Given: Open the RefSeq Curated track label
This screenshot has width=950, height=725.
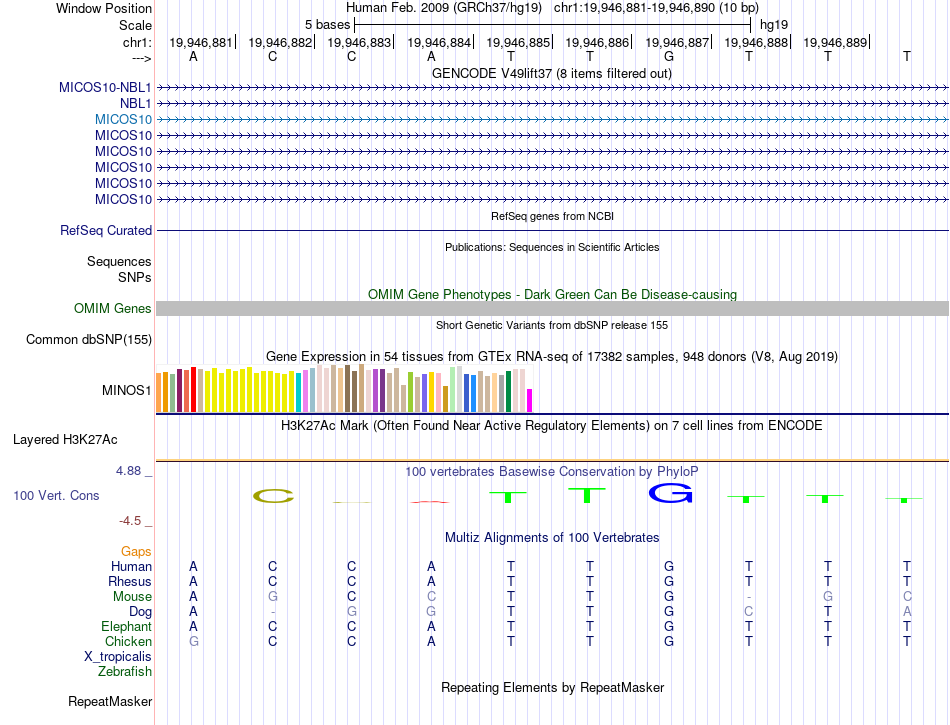Looking at the screenshot, I should point(106,231).
